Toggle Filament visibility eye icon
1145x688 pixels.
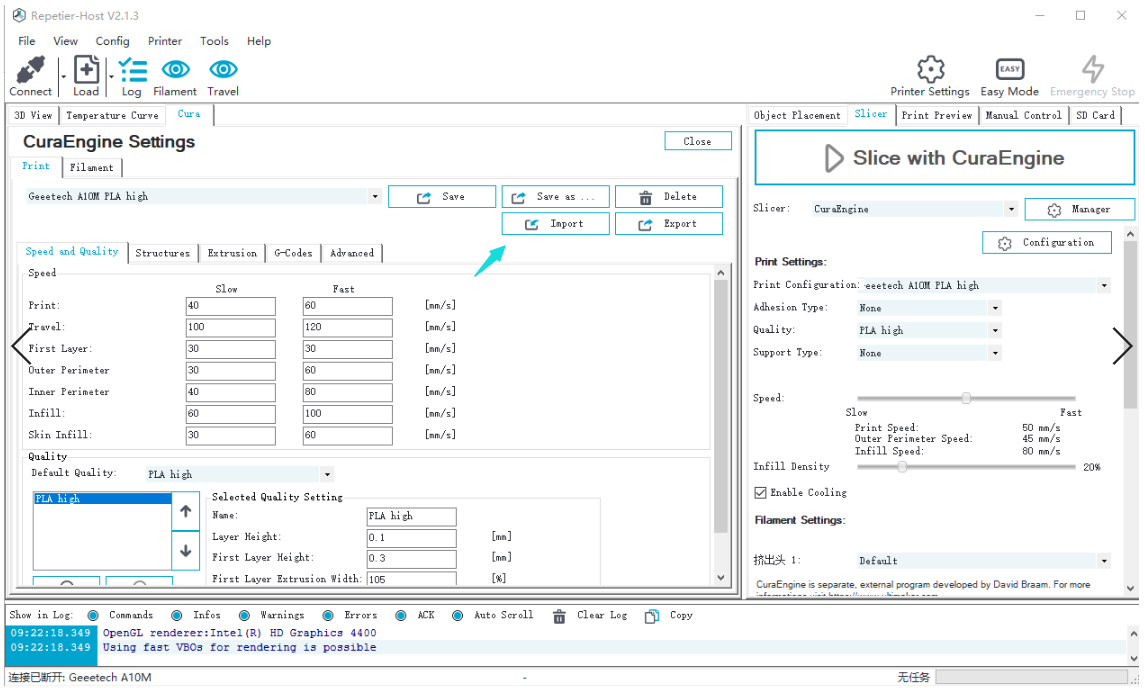coord(175,69)
